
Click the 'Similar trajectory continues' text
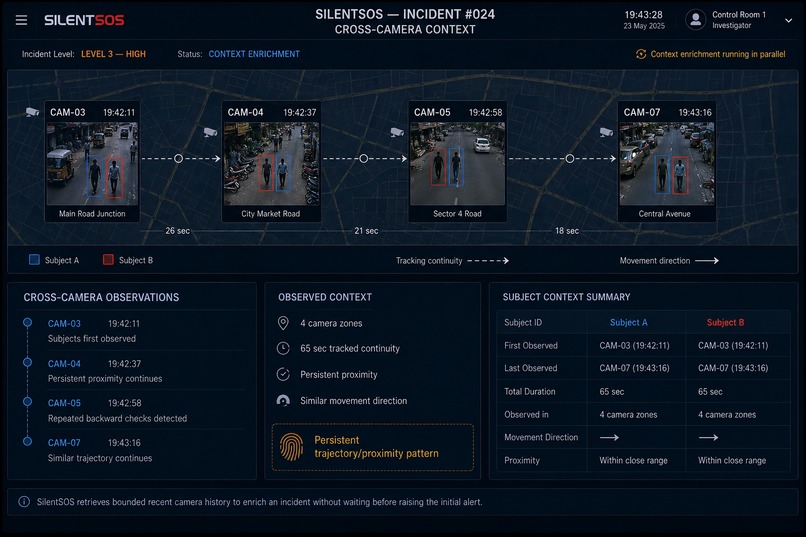100,458
